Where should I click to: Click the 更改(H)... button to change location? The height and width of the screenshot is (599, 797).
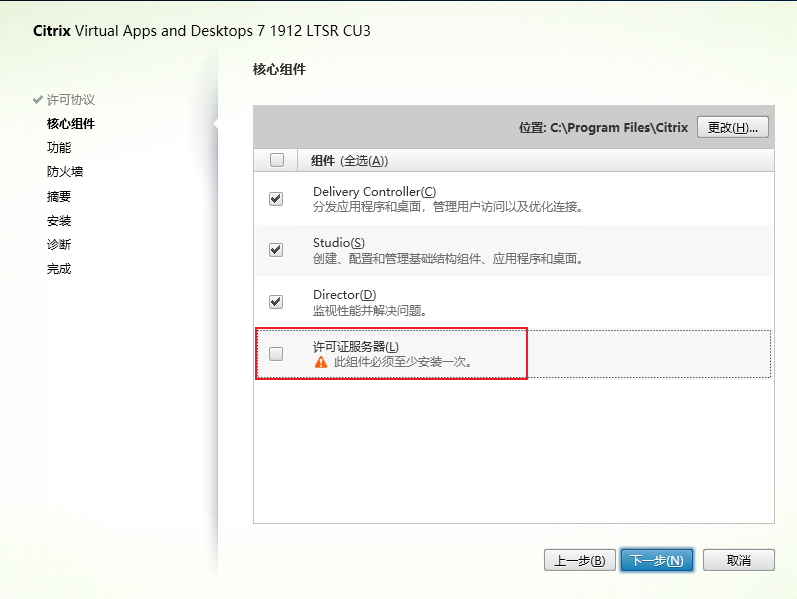[x=732, y=127]
